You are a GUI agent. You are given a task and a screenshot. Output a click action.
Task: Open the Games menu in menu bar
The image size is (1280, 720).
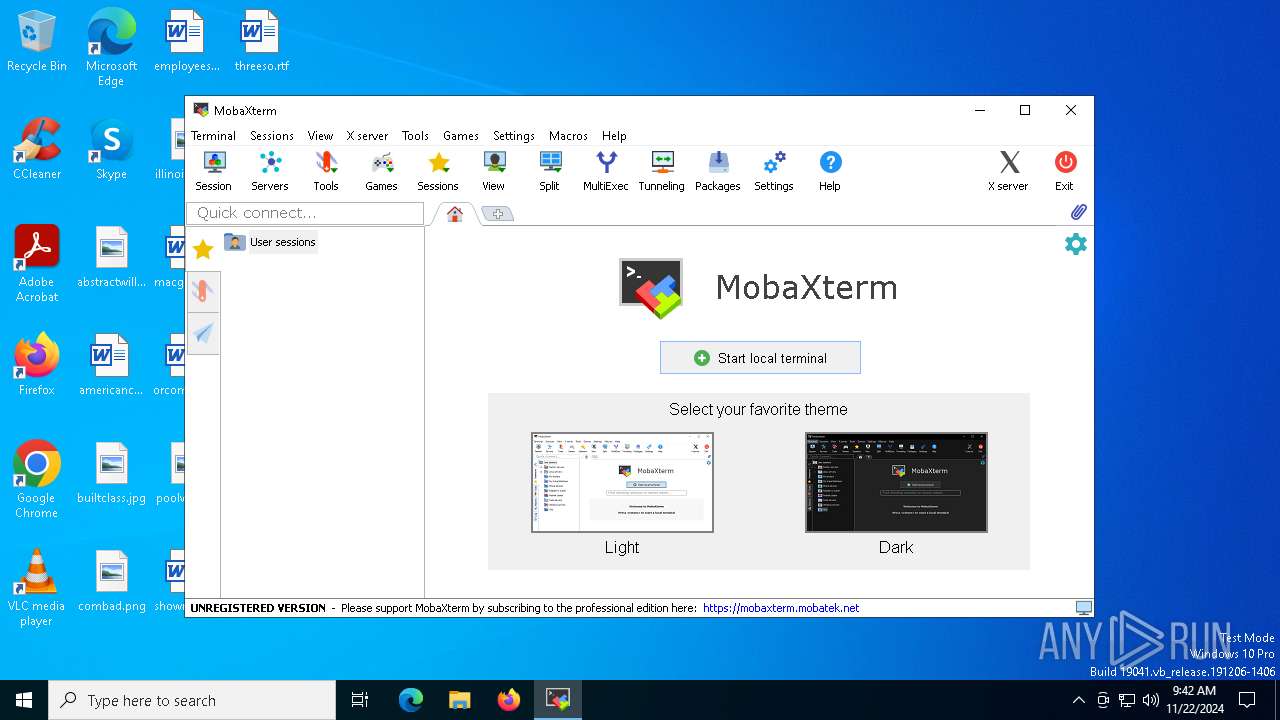click(461, 136)
